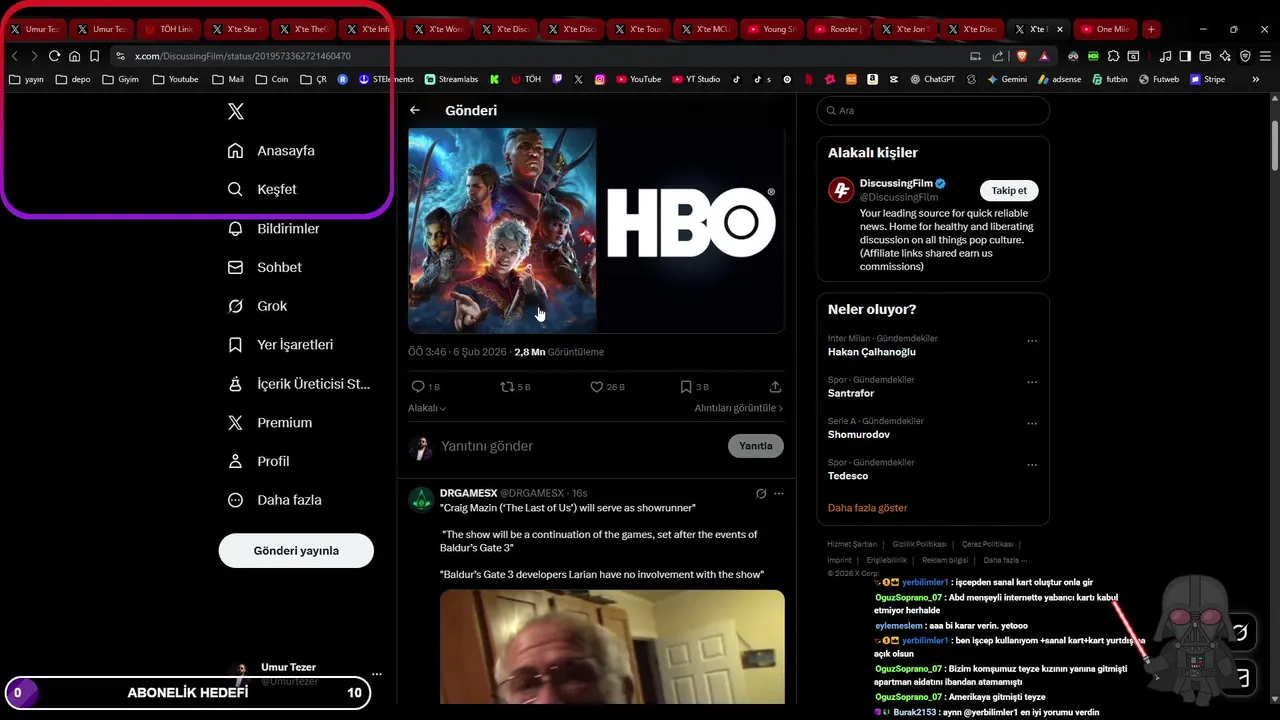Open Anasayfa in the sidebar
This screenshot has height=720, width=1280.
(x=272, y=151)
